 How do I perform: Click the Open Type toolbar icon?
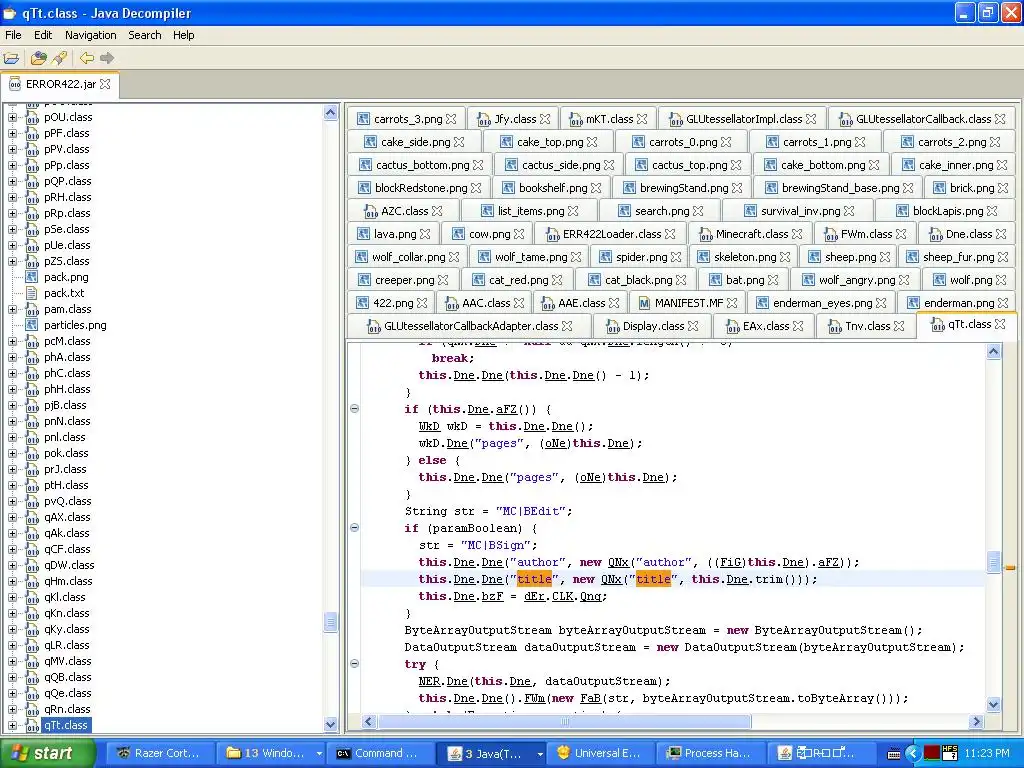(39, 58)
